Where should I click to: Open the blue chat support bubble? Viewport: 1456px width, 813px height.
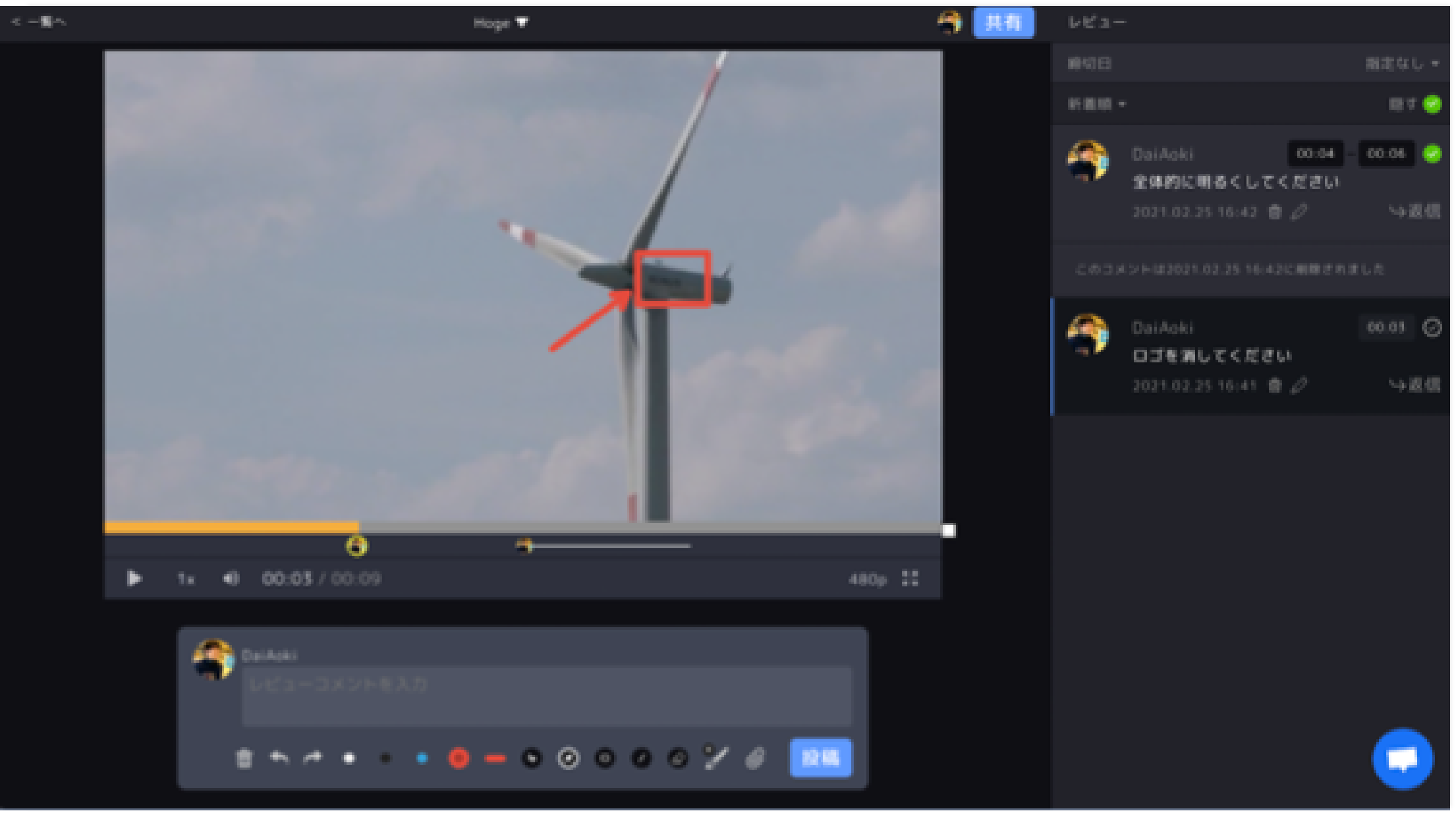(x=1402, y=759)
